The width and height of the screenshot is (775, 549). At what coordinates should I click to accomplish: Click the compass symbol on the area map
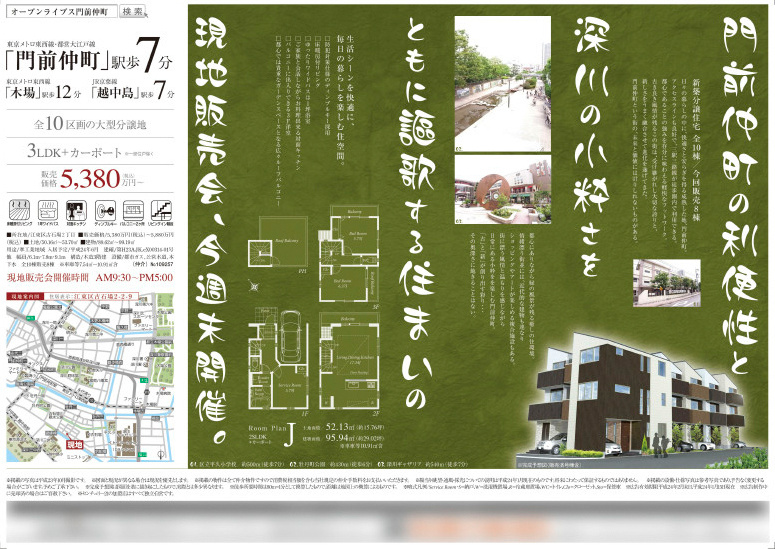click(159, 454)
